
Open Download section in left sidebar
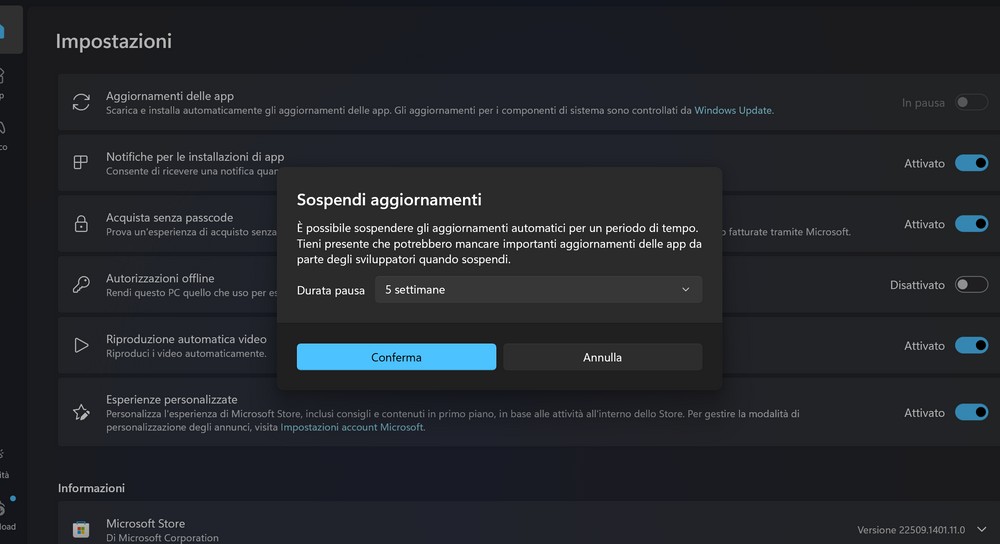[x=6, y=514]
